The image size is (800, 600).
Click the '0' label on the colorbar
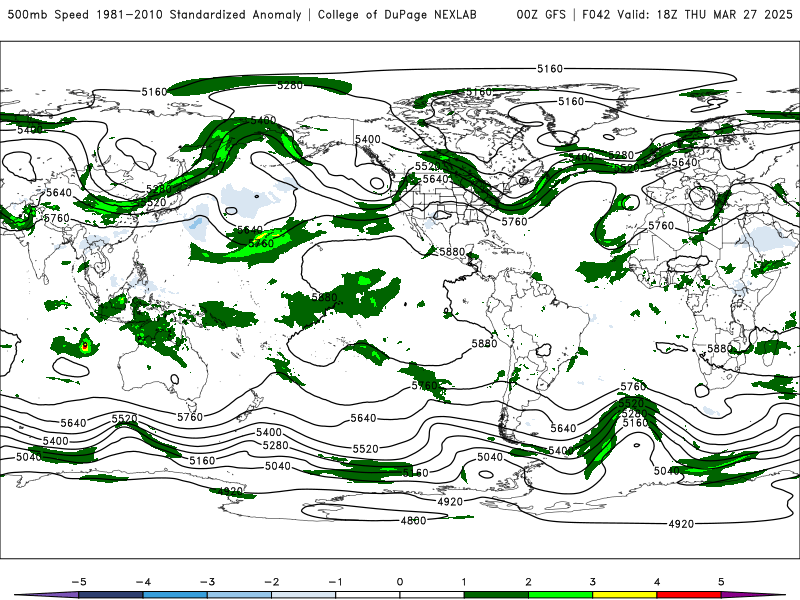tap(400, 582)
